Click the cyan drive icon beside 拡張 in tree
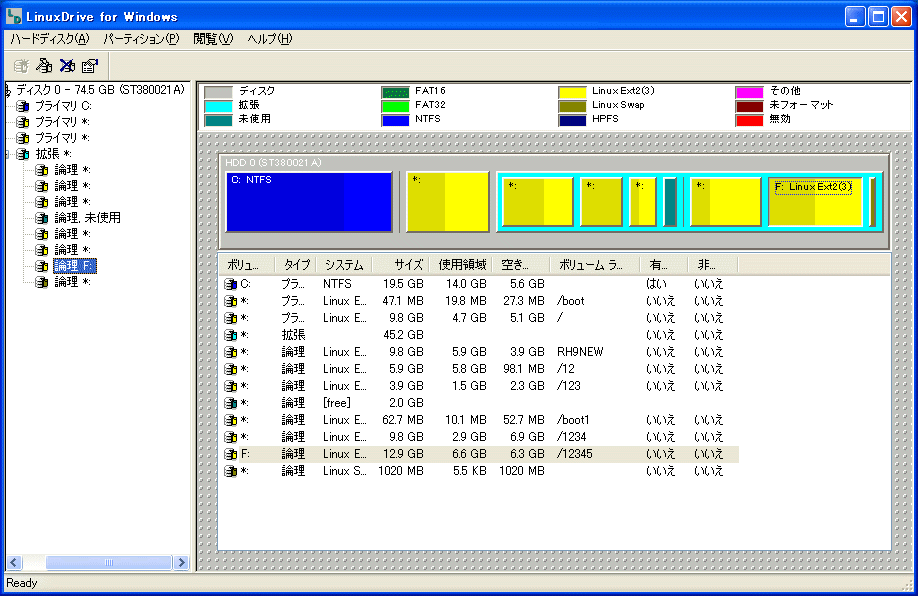918x596 pixels. (x=23, y=154)
